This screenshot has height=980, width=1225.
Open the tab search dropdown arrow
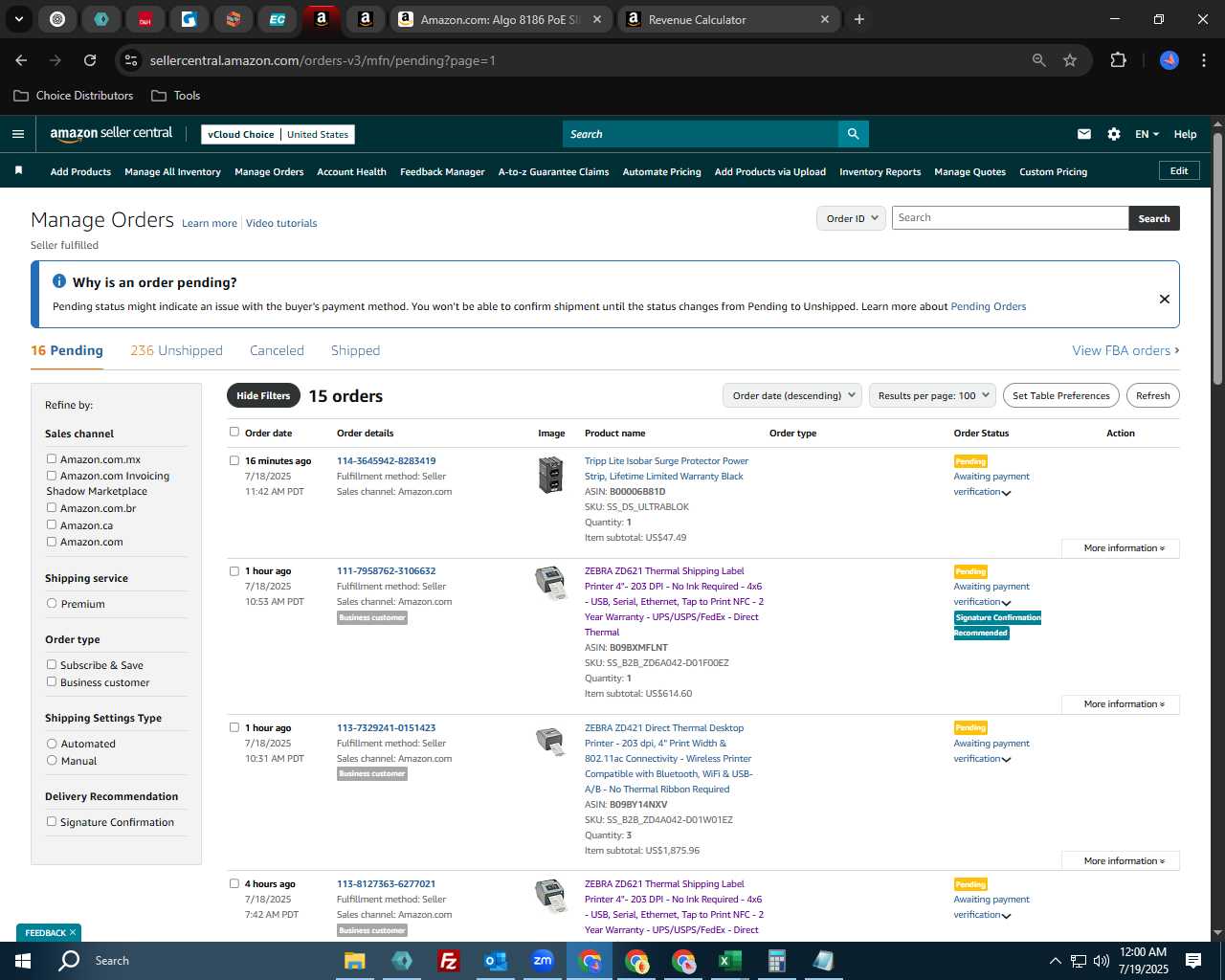[18, 19]
